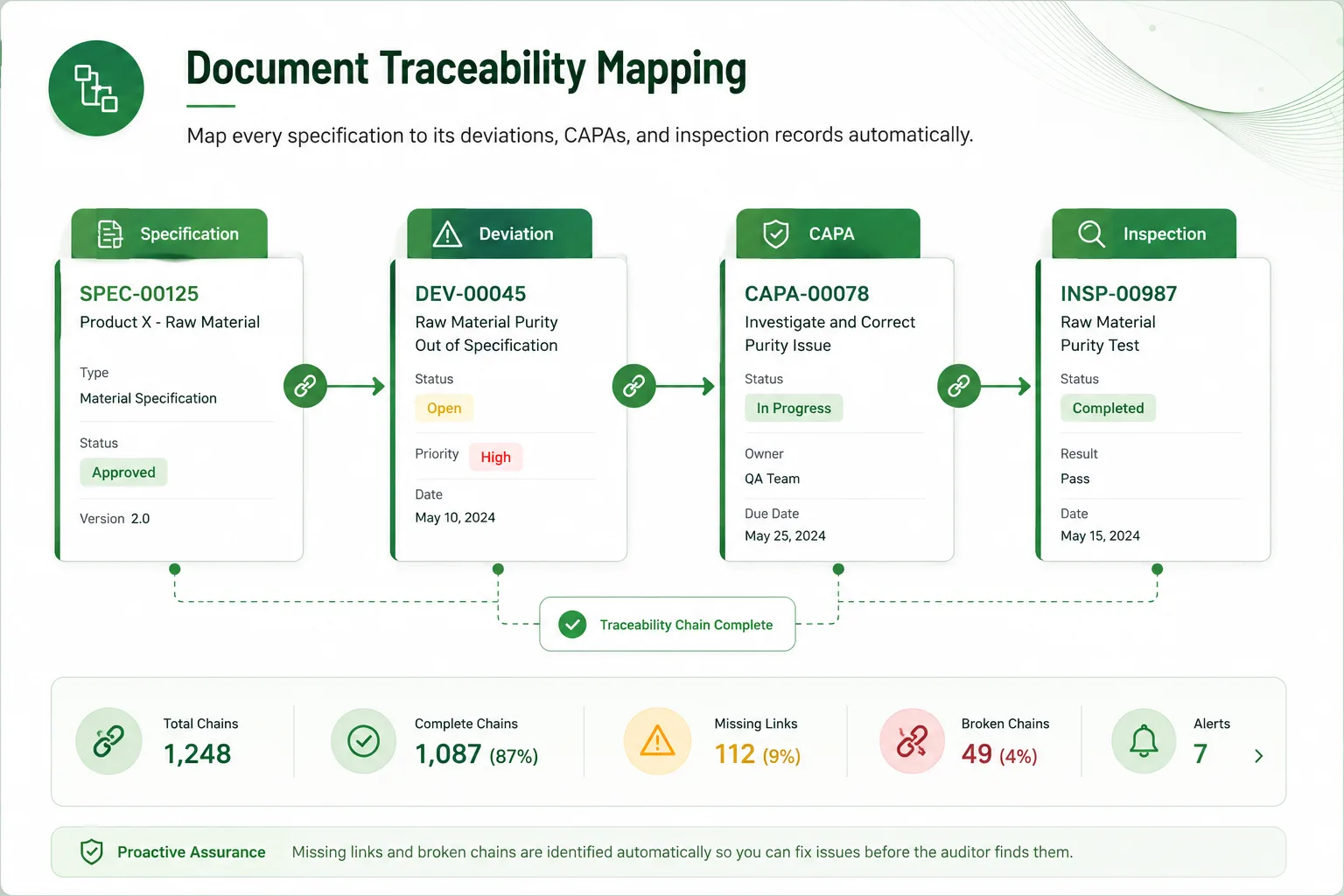Click the Total Chains value 1,248

click(x=198, y=753)
